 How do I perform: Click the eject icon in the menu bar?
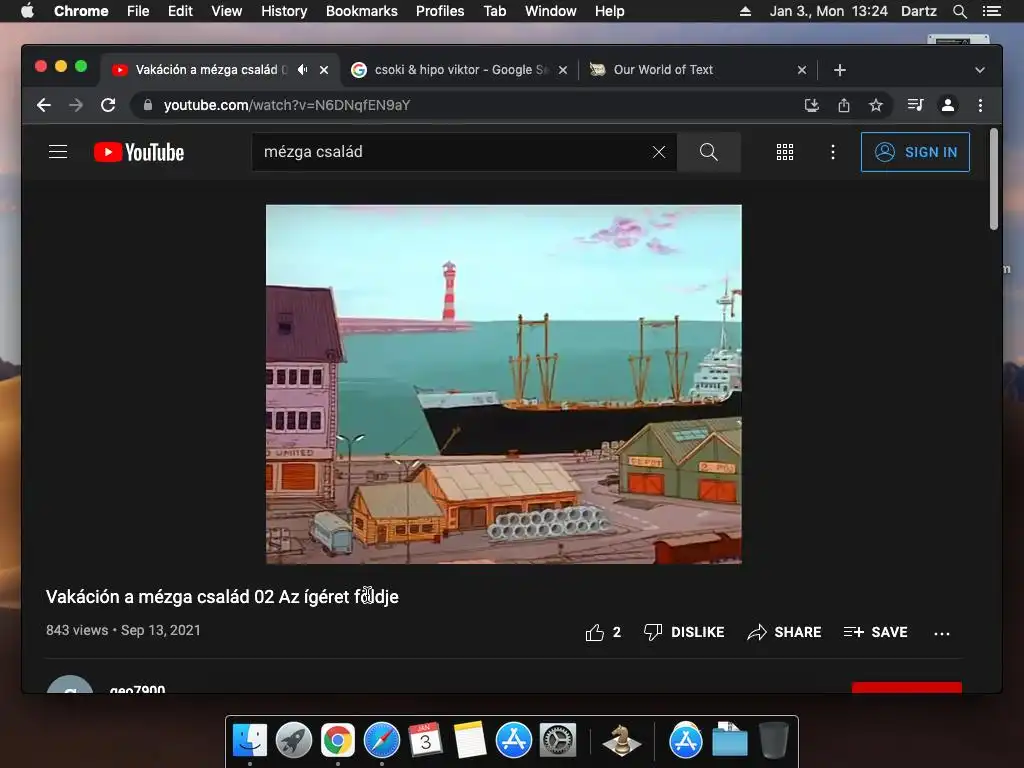point(745,11)
